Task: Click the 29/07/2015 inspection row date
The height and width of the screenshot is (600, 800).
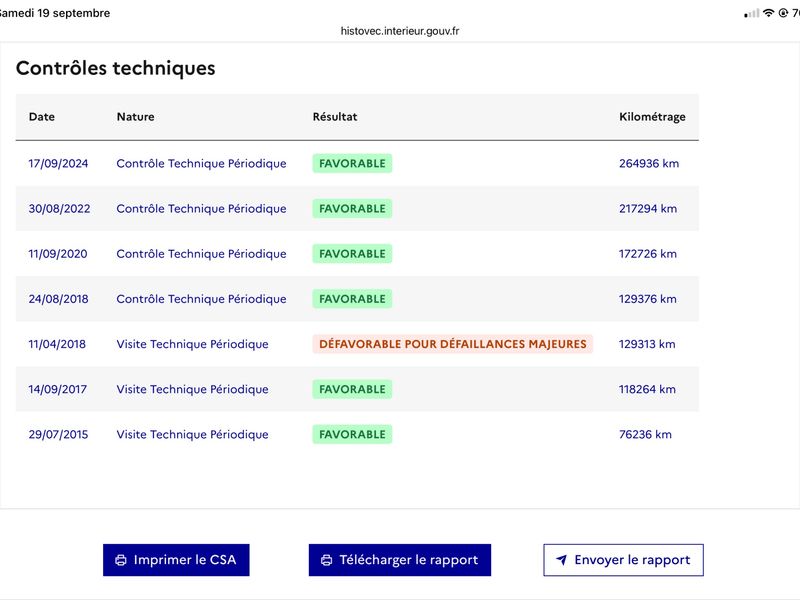Action: [58, 435]
